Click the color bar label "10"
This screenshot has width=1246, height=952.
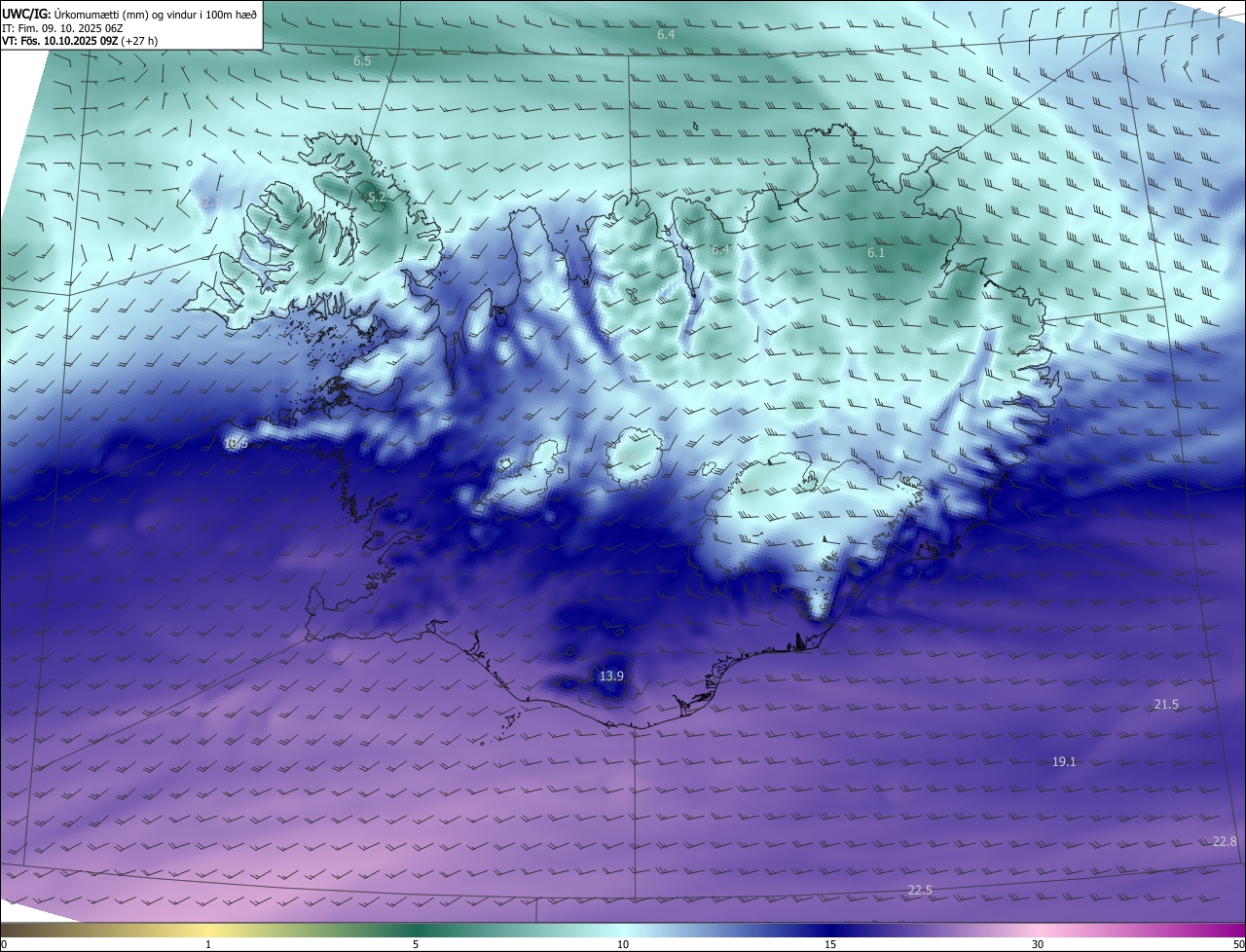[x=623, y=944]
